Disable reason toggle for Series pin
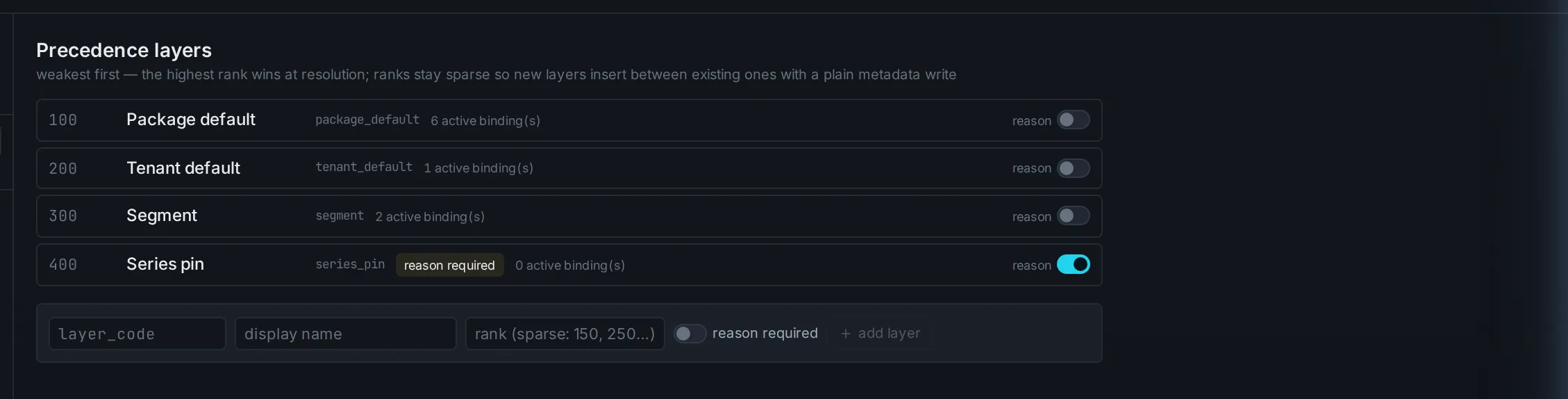This screenshot has width=1568, height=399. click(1073, 264)
